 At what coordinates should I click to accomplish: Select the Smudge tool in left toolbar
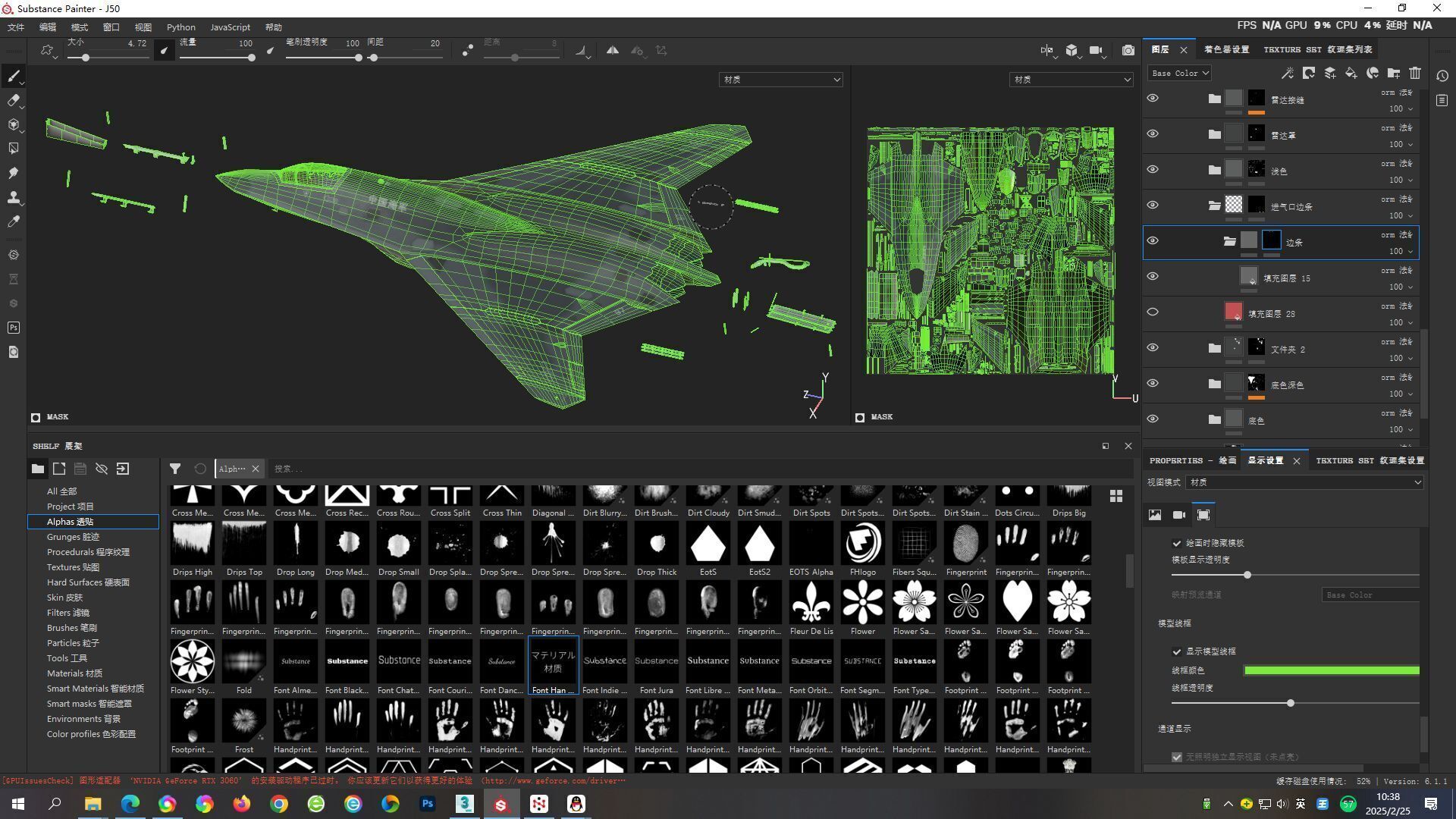click(13, 173)
